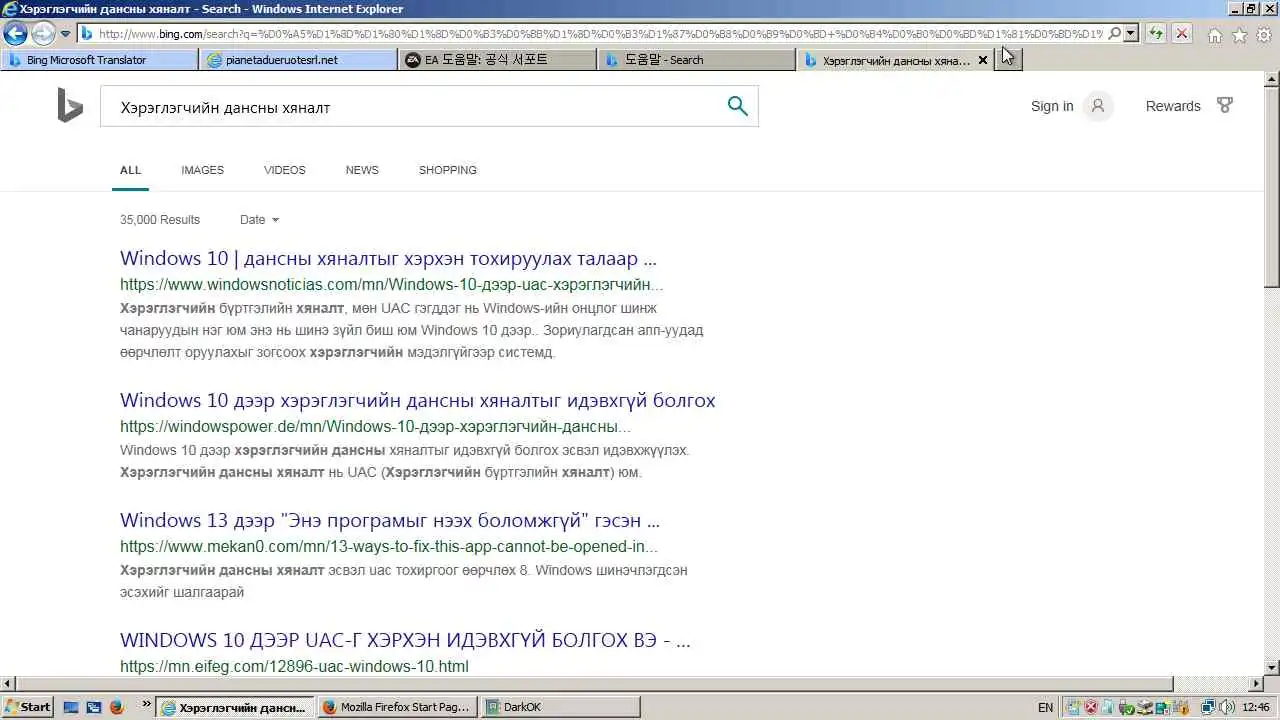Click the 12:46 system clock
Image resolution: width=1280 pixels, height=720 pixels.
(1256, 707)
